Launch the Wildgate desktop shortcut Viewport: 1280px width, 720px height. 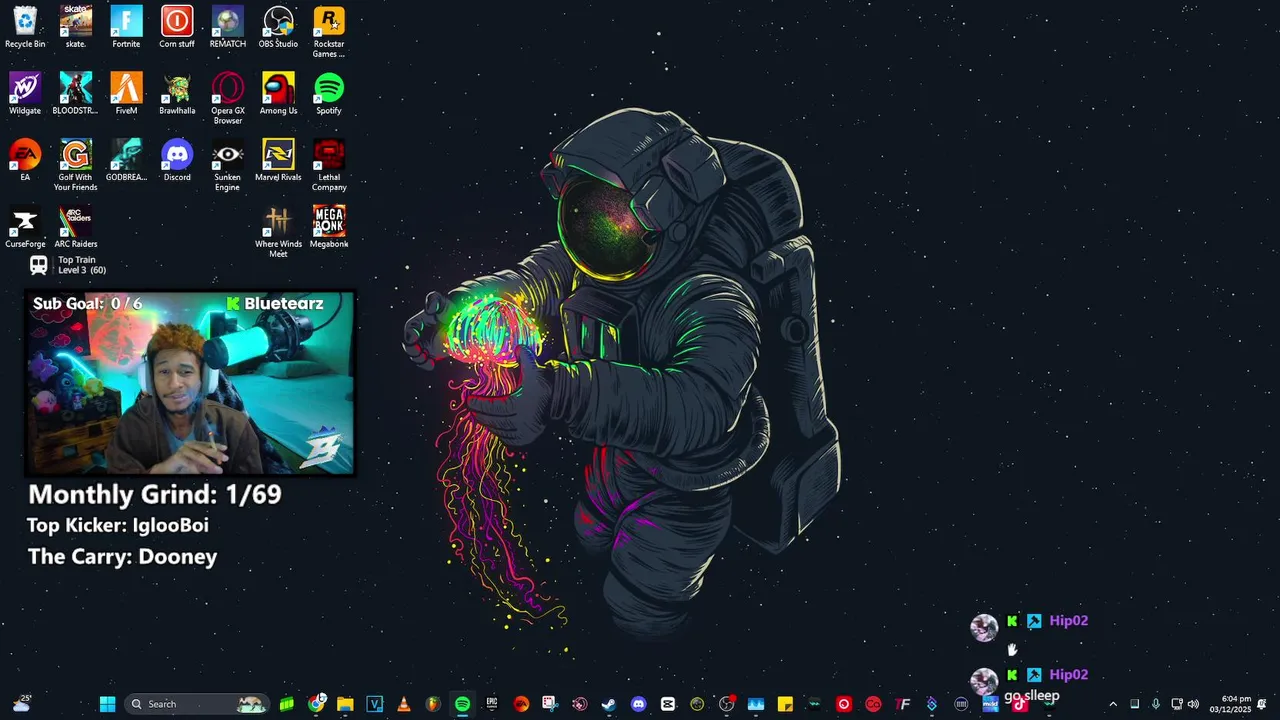click(x=25, y=94)
